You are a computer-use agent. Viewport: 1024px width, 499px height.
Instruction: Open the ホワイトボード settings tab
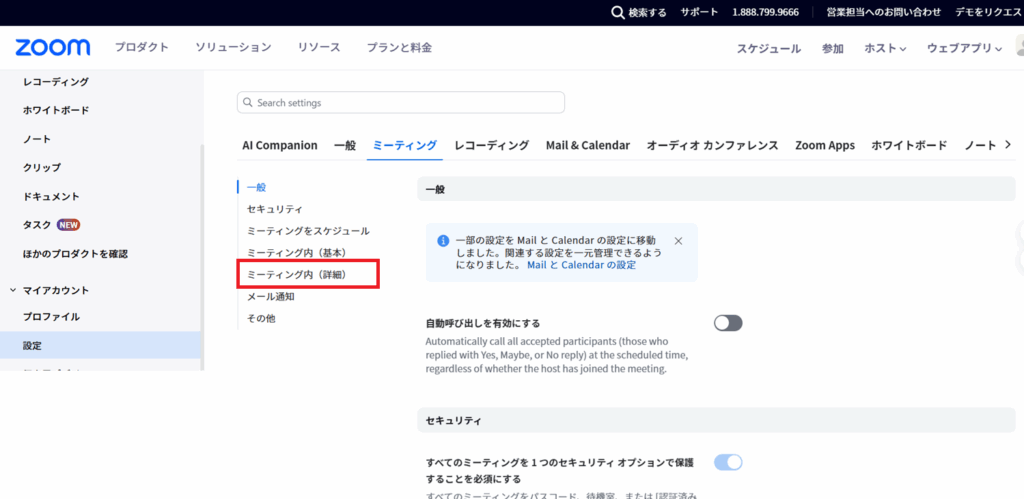click(x=909, y=145)
